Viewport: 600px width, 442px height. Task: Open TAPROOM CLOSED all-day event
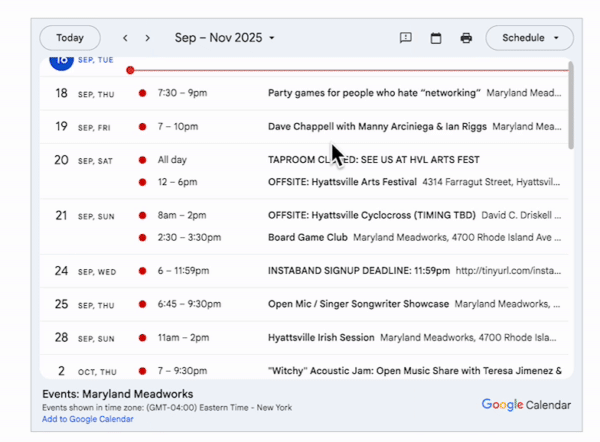(x=373, y=160)
